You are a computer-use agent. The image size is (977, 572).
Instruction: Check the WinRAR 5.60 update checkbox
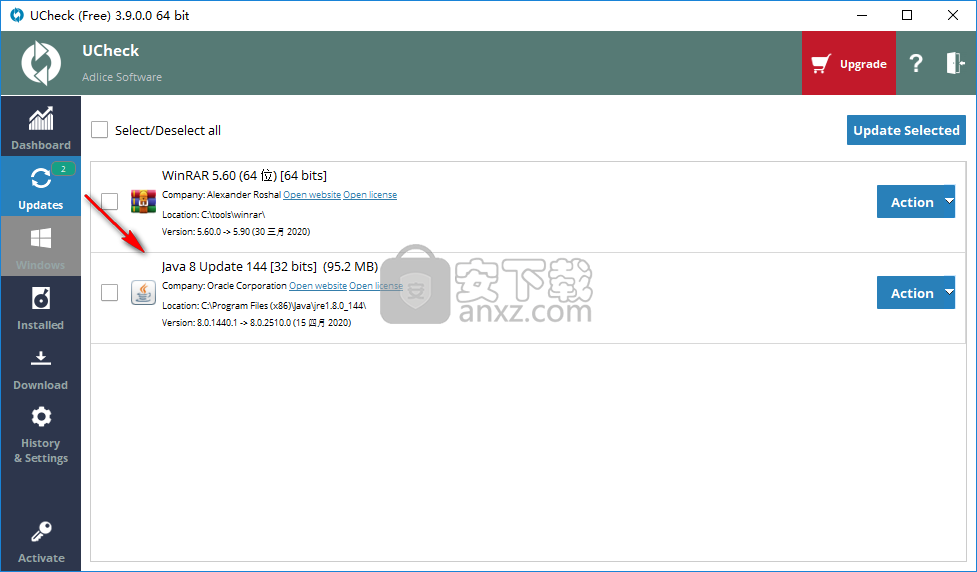[x=110, y=201]
